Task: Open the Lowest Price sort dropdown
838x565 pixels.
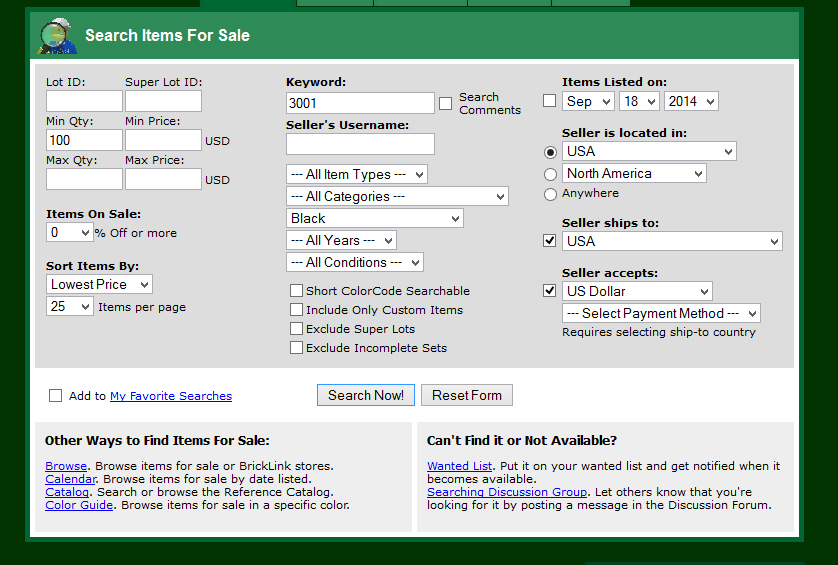Action: pyautogui.click(x=99, y=284)
